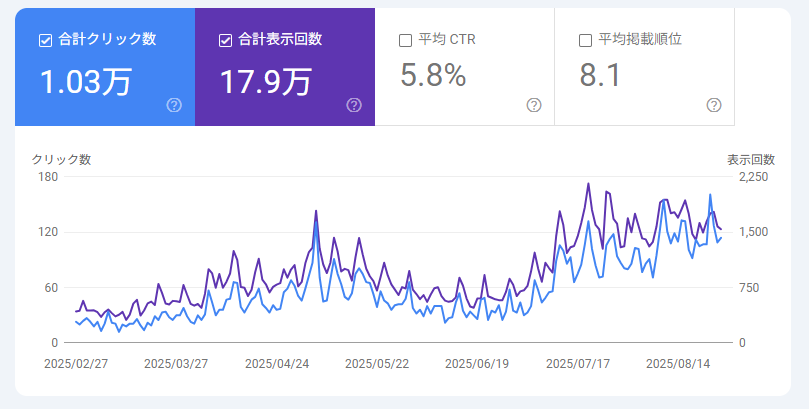Open help tooltip icon for 平均掲載順位
Image resolution: width=809 pixels, height=409 pixels.
click(x=714, y=105)
